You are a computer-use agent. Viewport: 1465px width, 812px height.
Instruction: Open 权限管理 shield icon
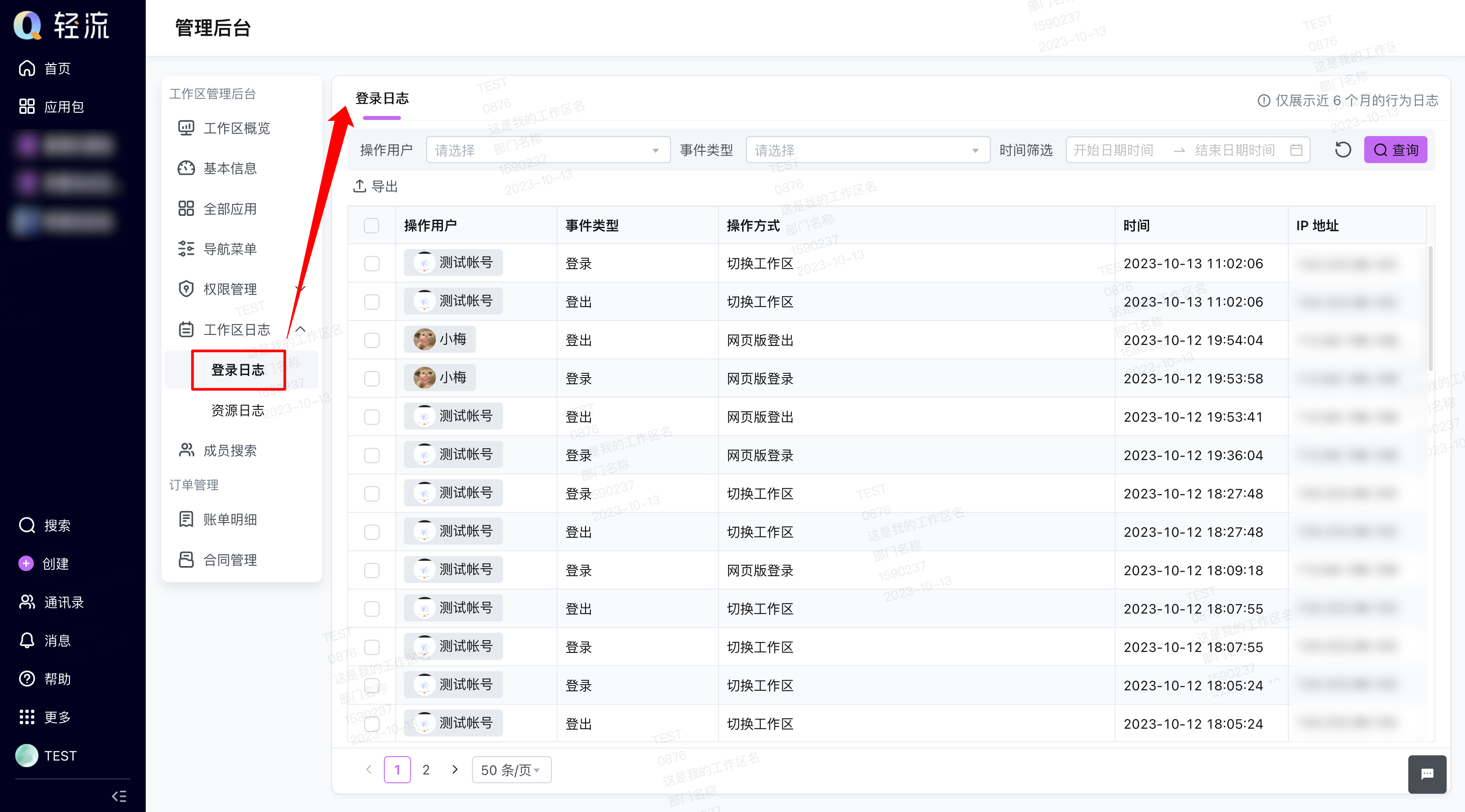click(x=186, y=289)
